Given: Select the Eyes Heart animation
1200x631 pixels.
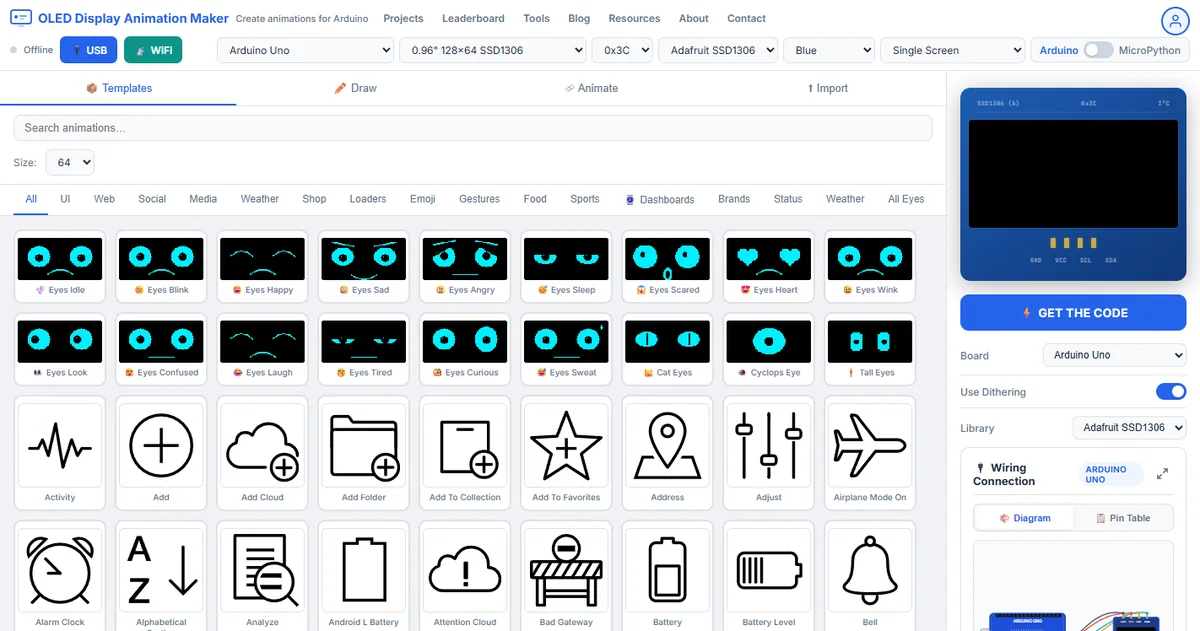Looking at the screenshot, I should pyautogui.click(x=769, y=266).
